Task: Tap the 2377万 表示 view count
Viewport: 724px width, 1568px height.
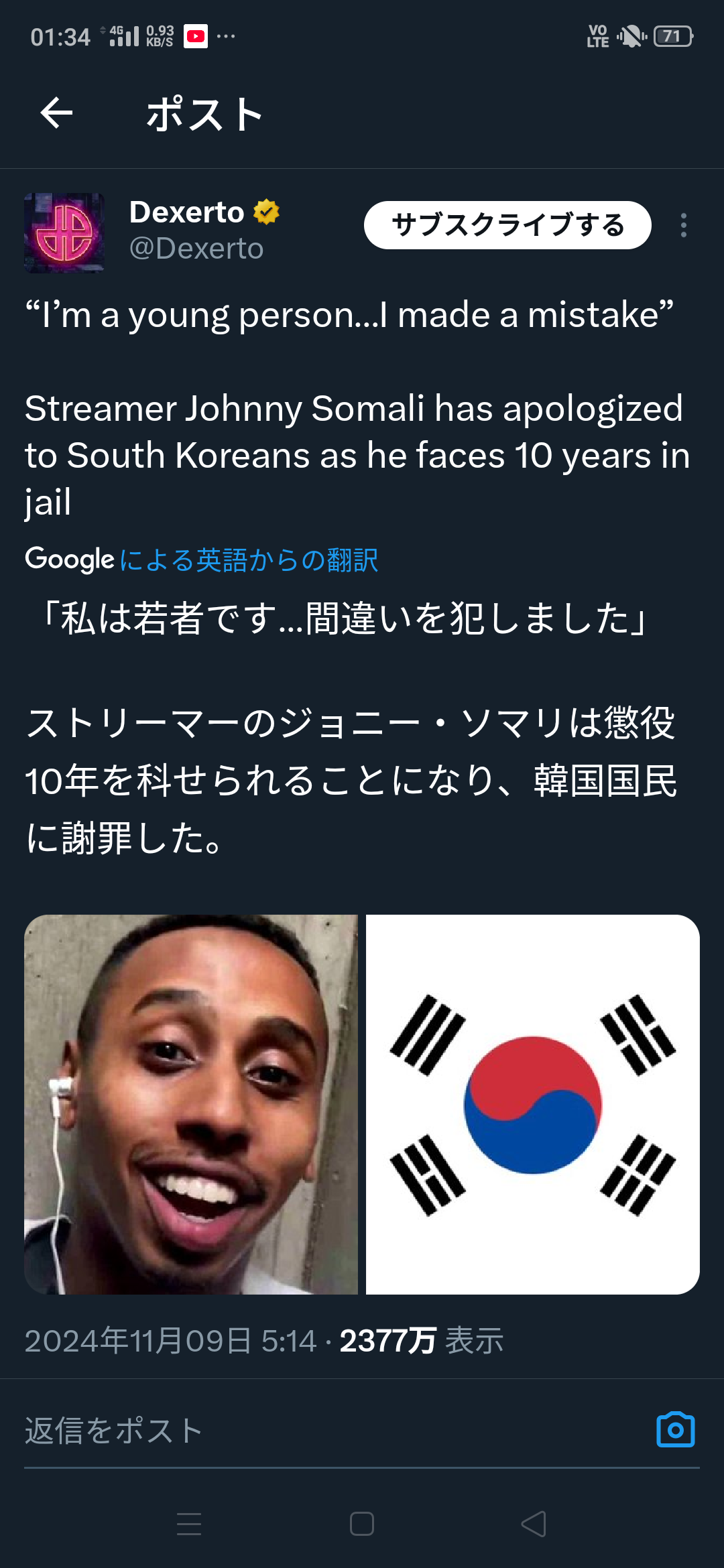Action: coord(421,1341)
